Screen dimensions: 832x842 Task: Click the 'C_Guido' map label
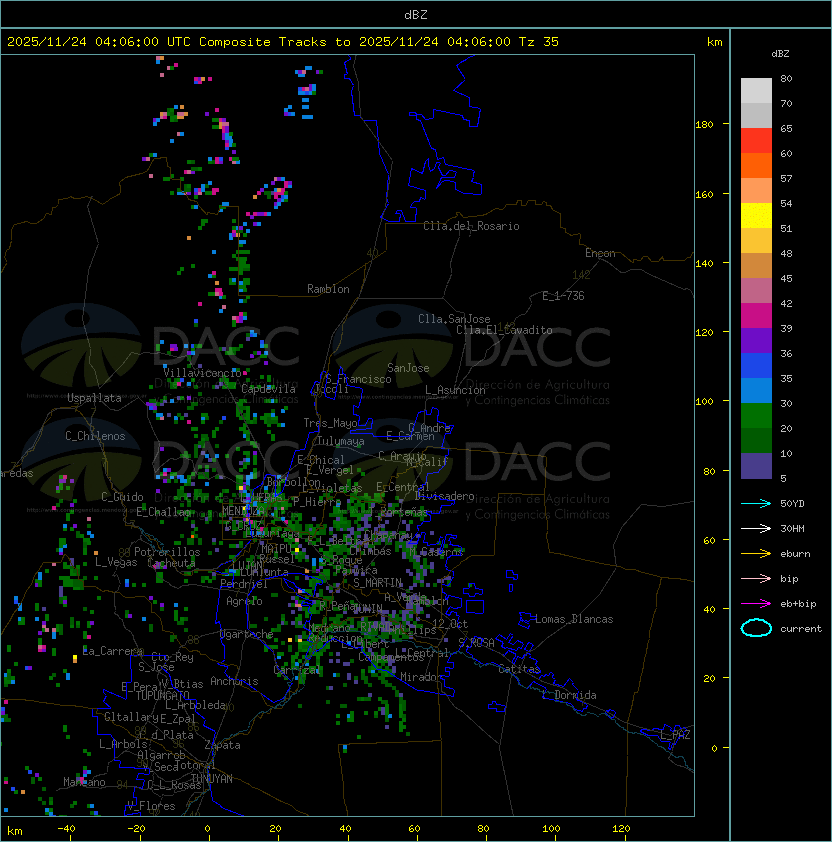122,497
